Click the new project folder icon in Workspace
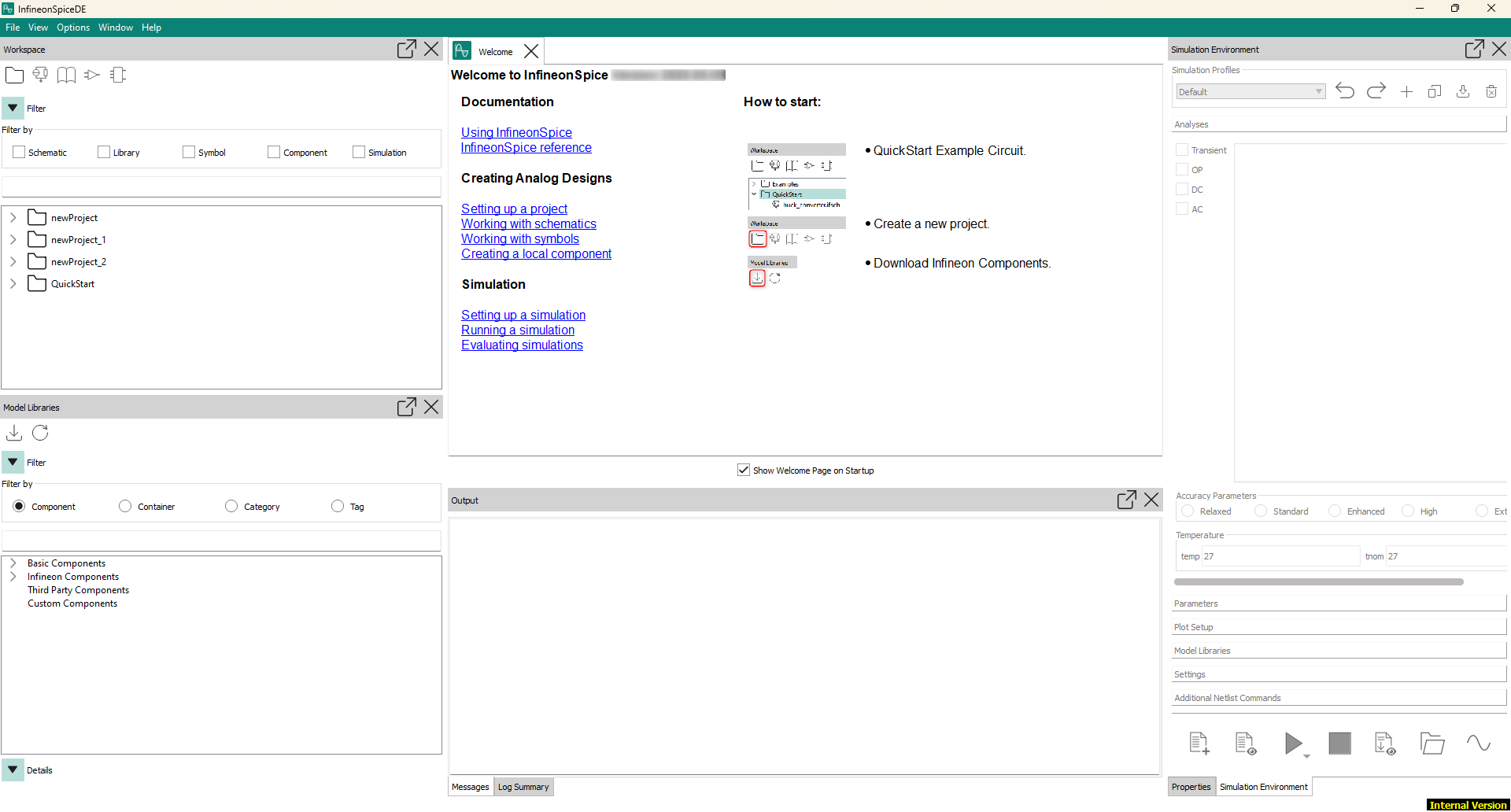Screen dimensions: 1511x812 tap(14, 76)
